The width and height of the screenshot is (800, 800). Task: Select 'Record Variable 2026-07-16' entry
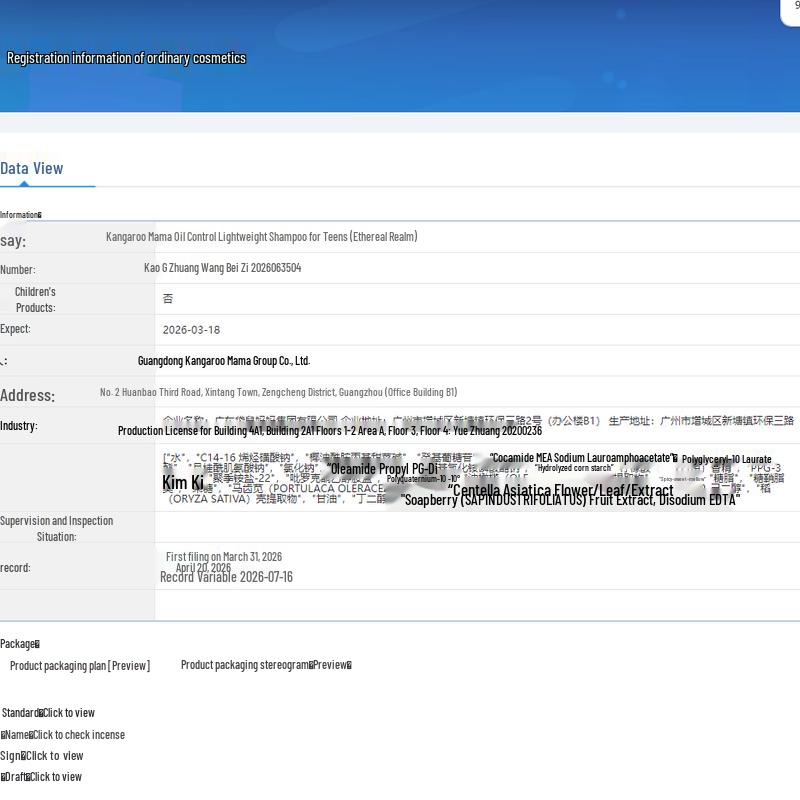pos(227,577)
